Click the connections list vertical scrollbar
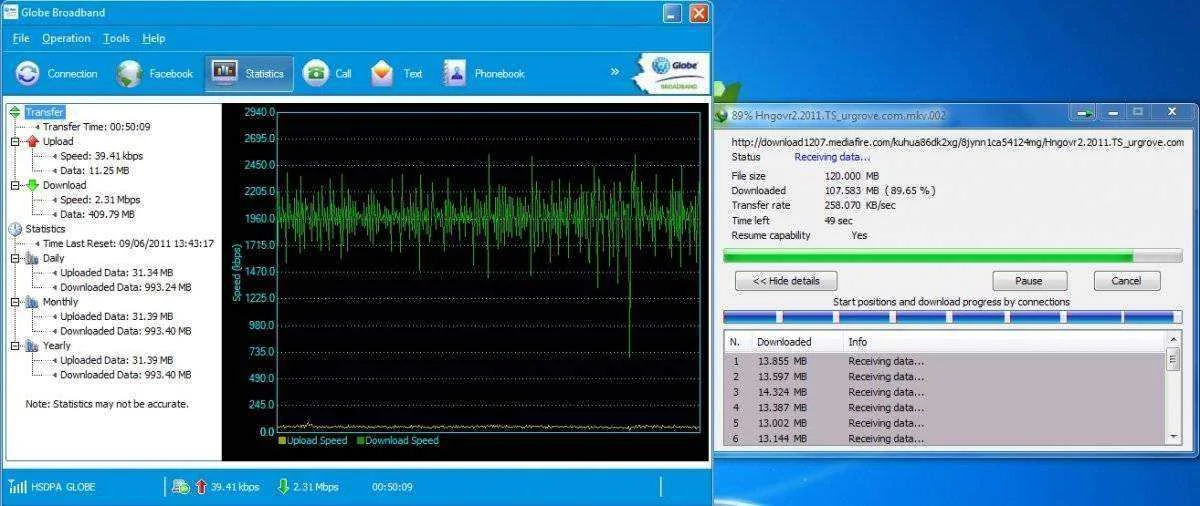The image size is (1200, 506). point(1174,390)
